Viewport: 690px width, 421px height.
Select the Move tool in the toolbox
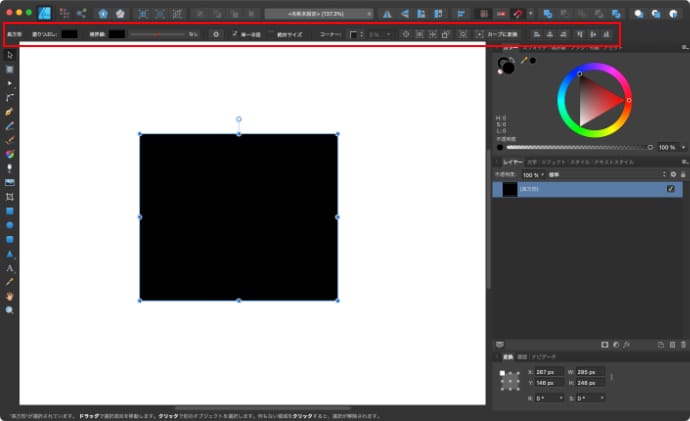click(10, 55)
